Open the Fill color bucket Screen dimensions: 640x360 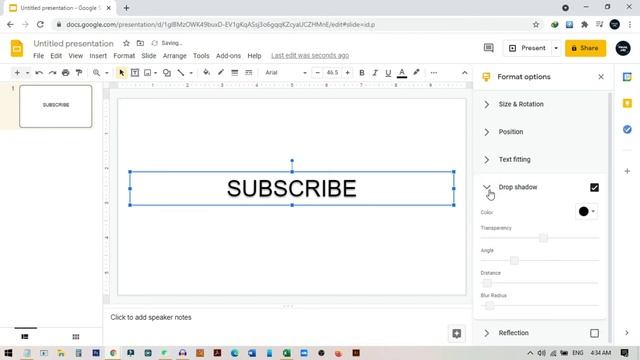pos(207,73)
